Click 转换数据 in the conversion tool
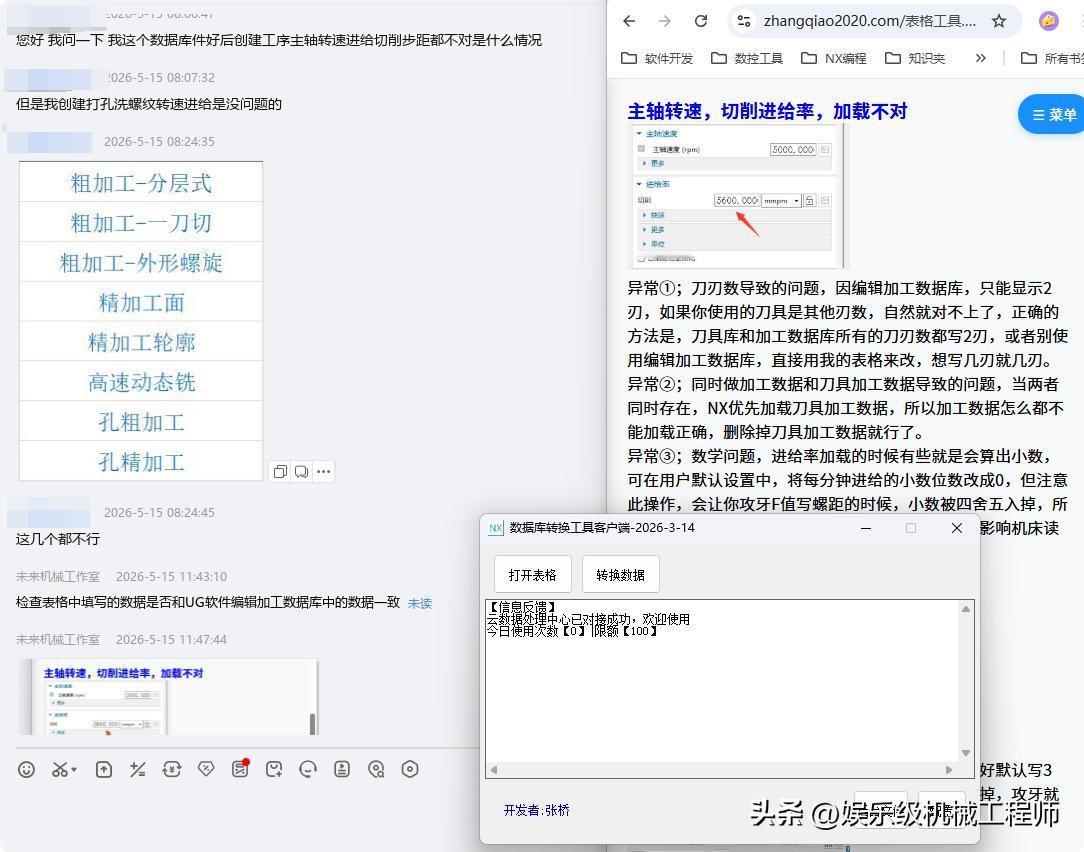 click(x=620, y=575)
